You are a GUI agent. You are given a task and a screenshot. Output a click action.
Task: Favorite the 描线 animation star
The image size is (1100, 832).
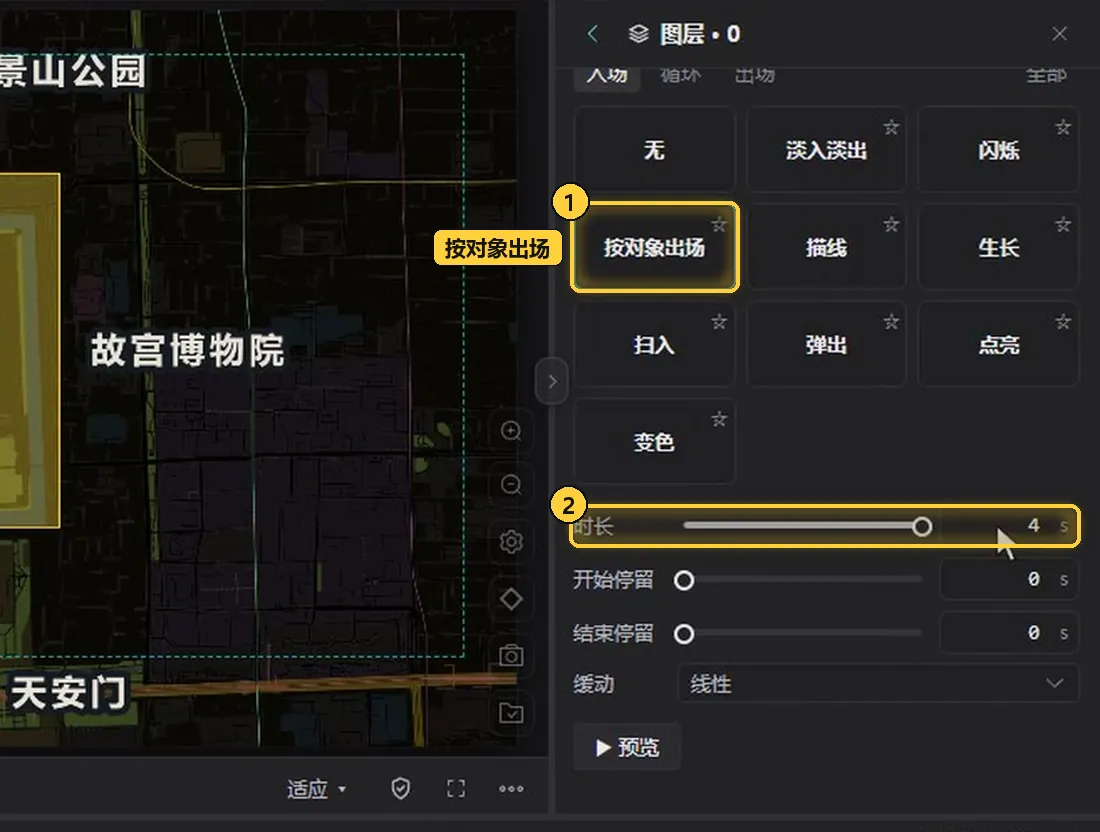[x=891, y=224]
